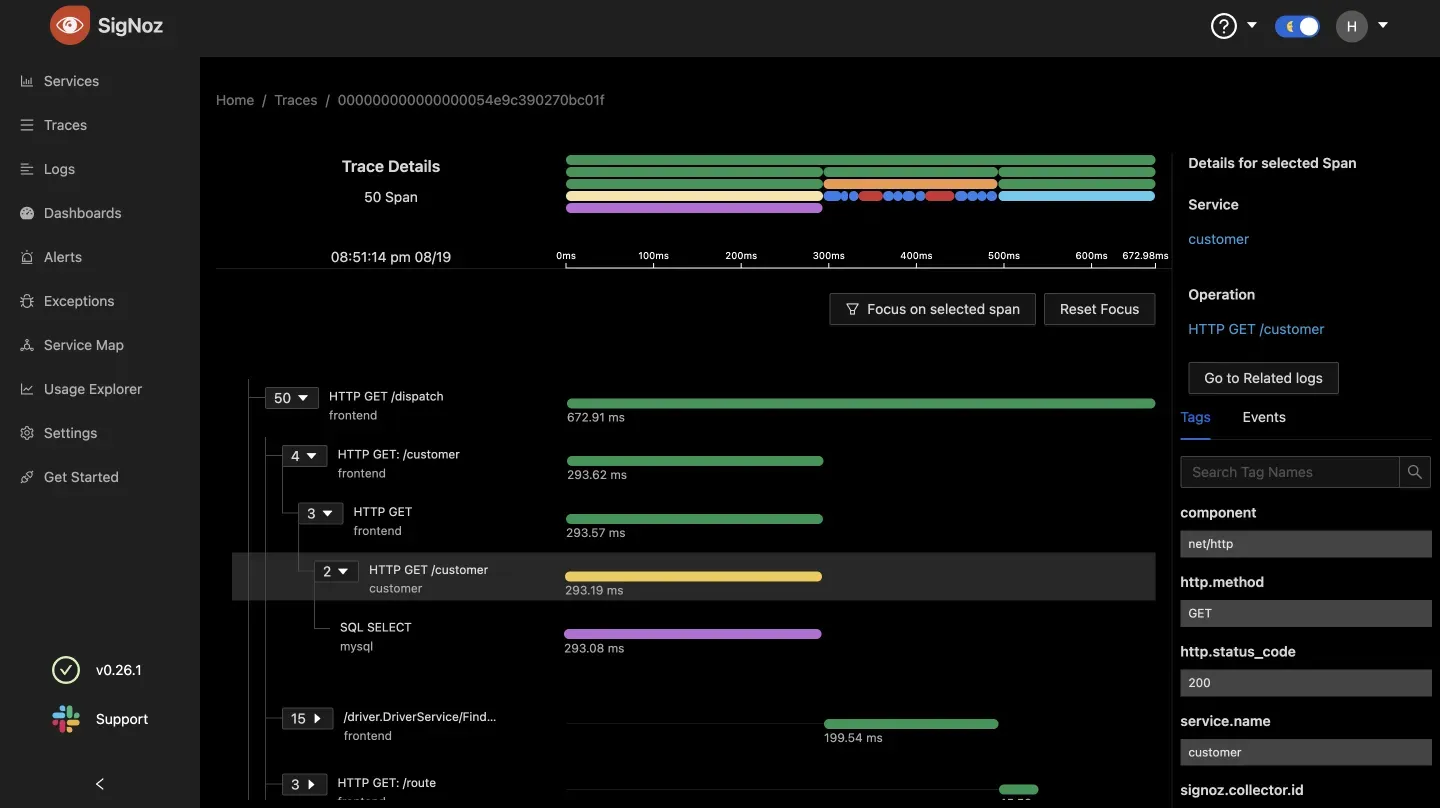
Task: Open the Alerts page
Action: pos(65,256)
